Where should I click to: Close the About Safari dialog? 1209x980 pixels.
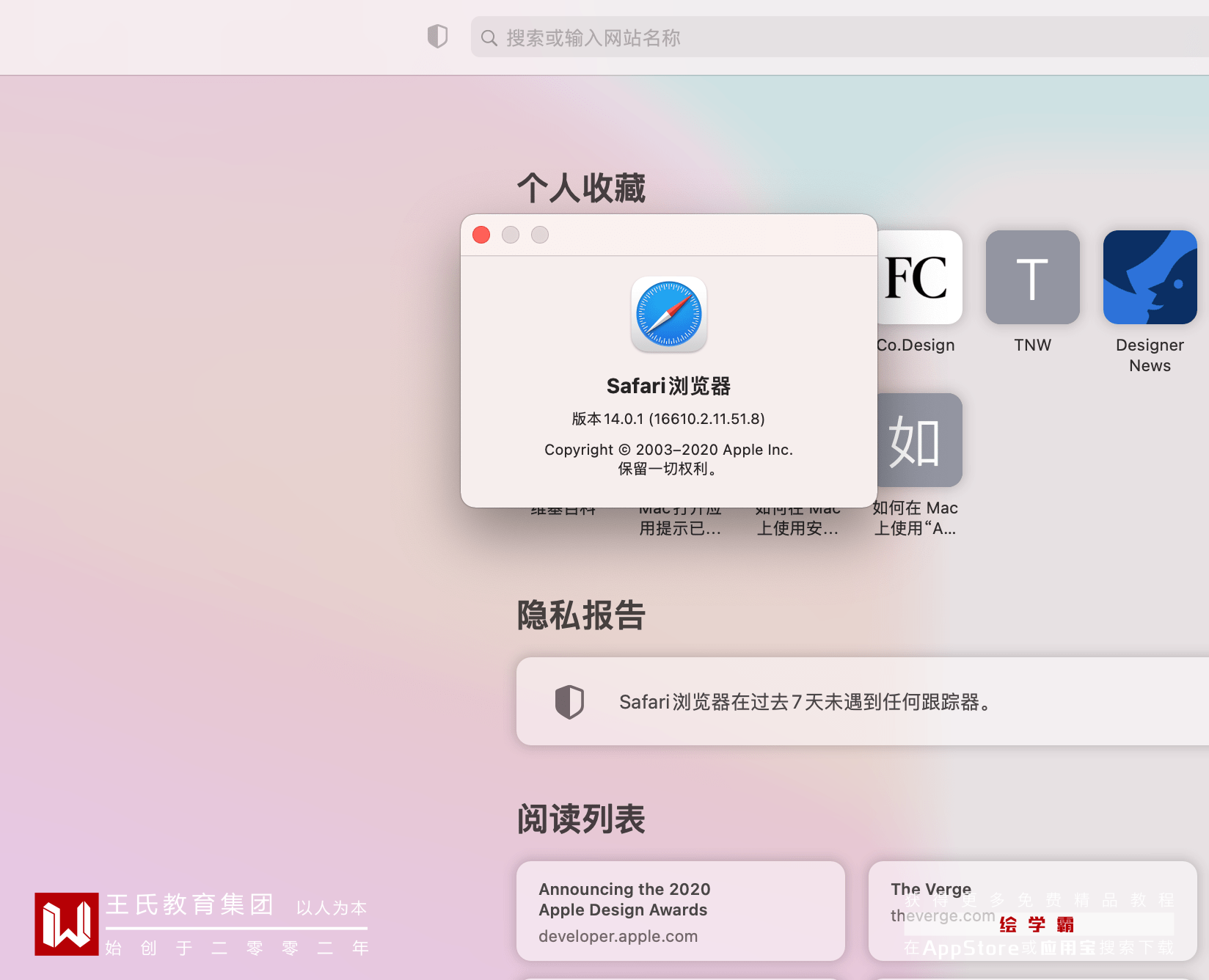[x=481, y=235]
